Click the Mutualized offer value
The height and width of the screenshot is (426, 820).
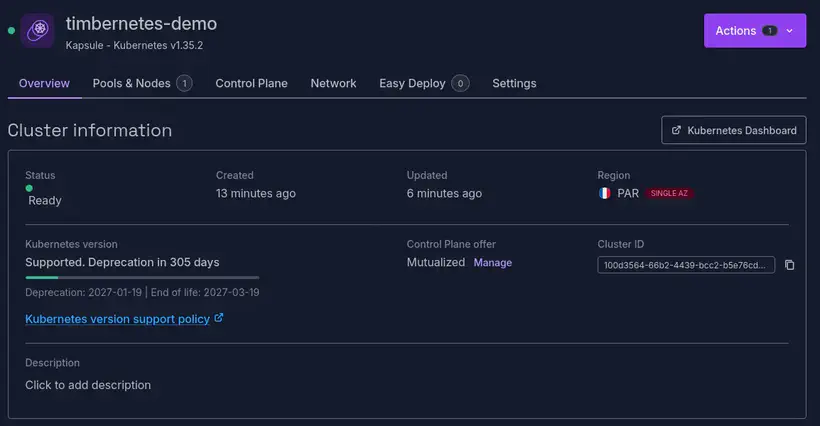point(436,262)
